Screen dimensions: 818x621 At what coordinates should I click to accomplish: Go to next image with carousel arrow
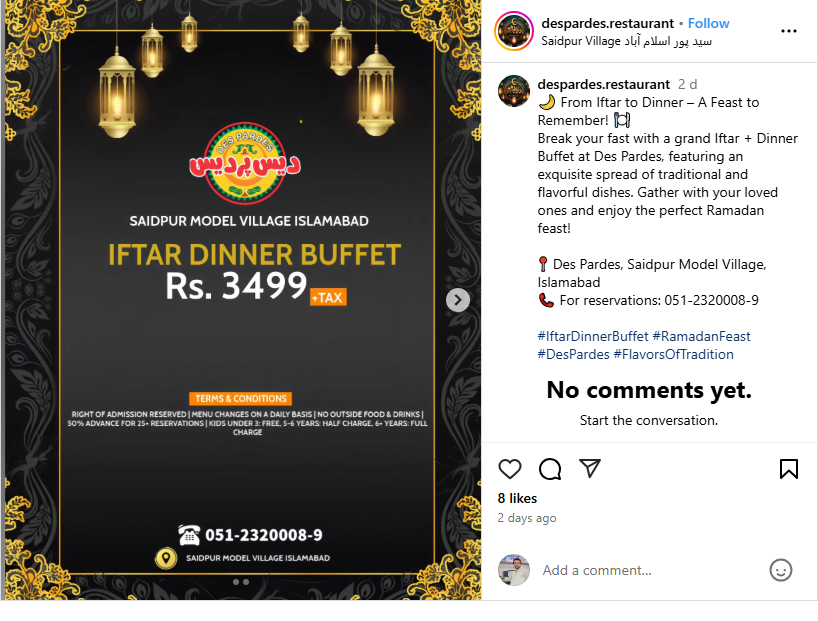tap(458, 300)
